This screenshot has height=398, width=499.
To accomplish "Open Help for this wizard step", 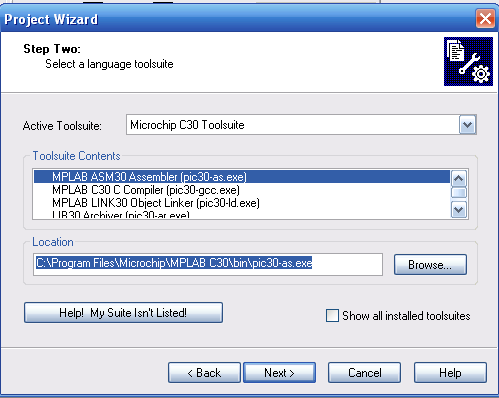I will click(450, 372).
